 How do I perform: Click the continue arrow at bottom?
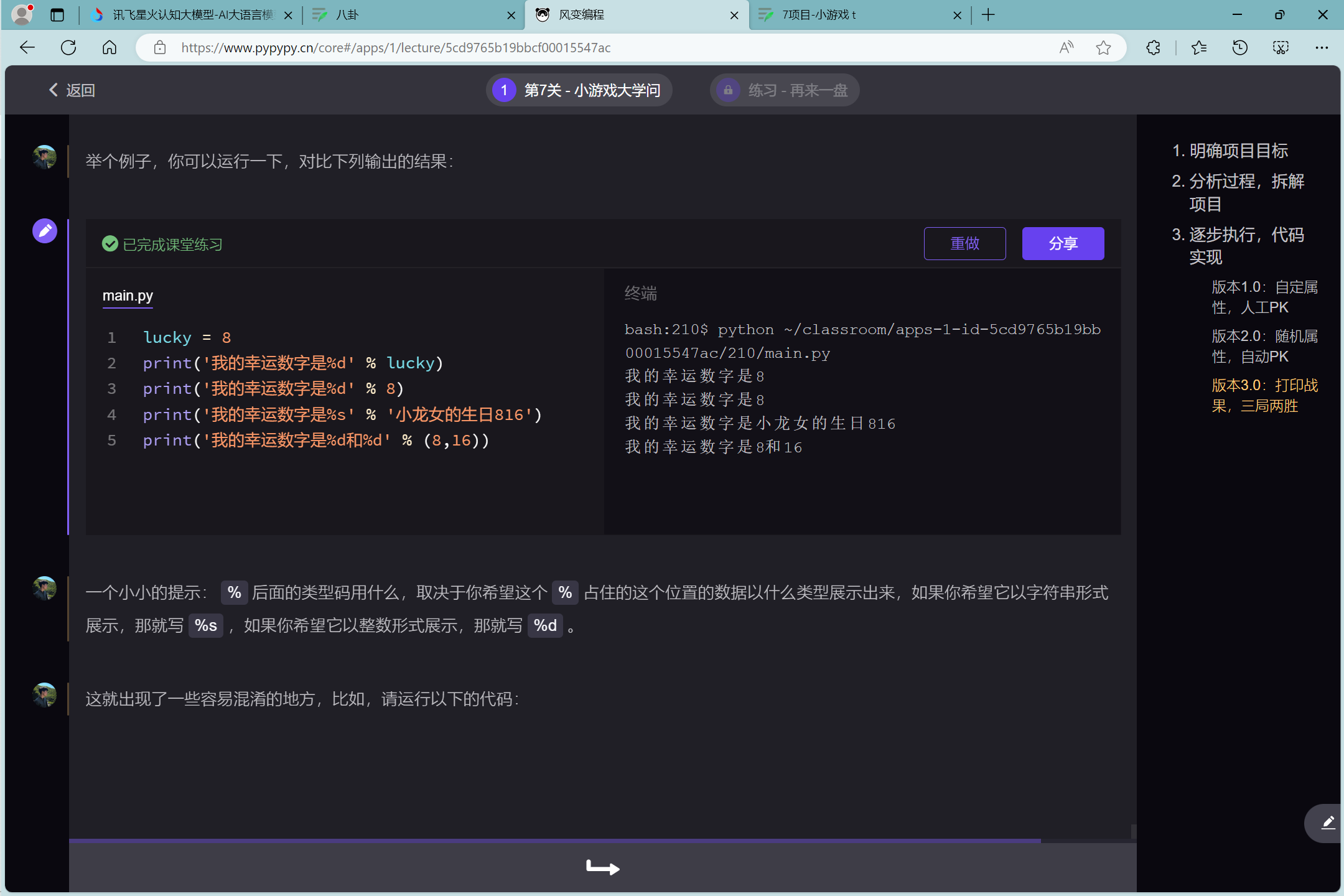[x=602, y=867]
